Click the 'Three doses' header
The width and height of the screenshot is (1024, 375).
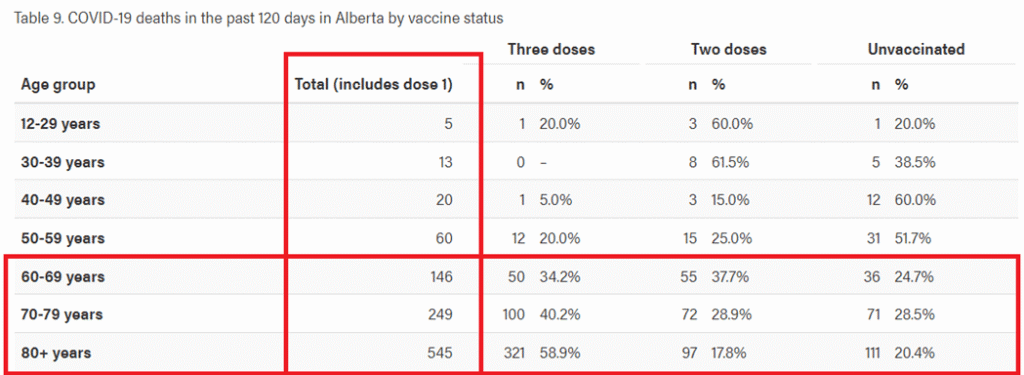[x=551, y=50]
